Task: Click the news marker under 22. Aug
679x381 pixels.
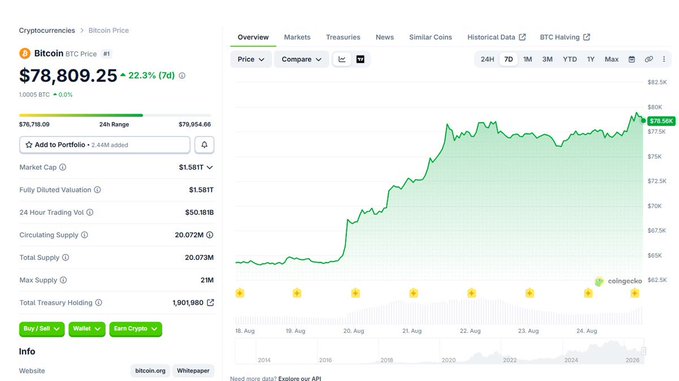Action: coord(472,293)
